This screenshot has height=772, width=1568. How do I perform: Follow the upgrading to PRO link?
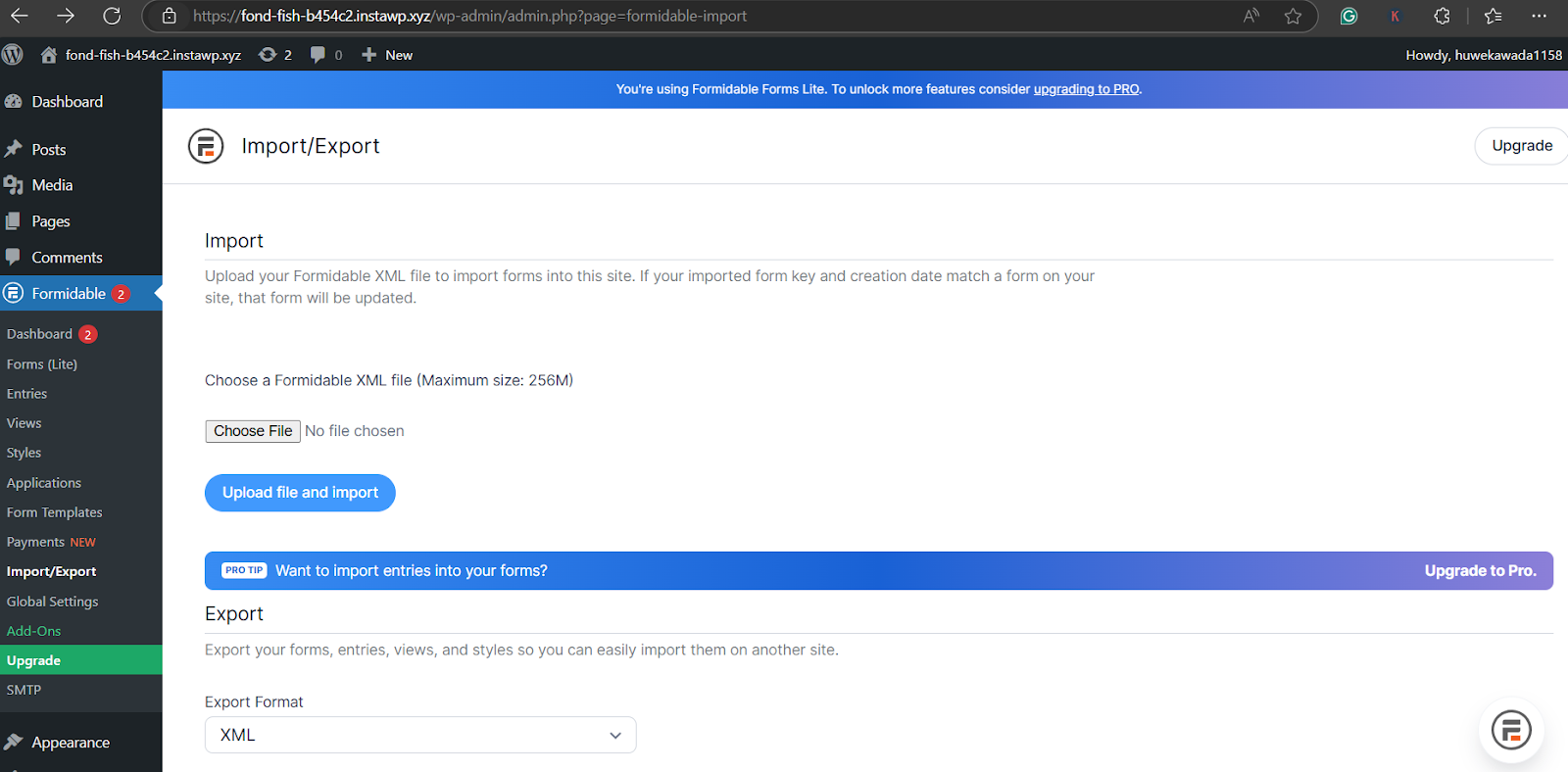pyautogui.click(x=1086, y=89)
